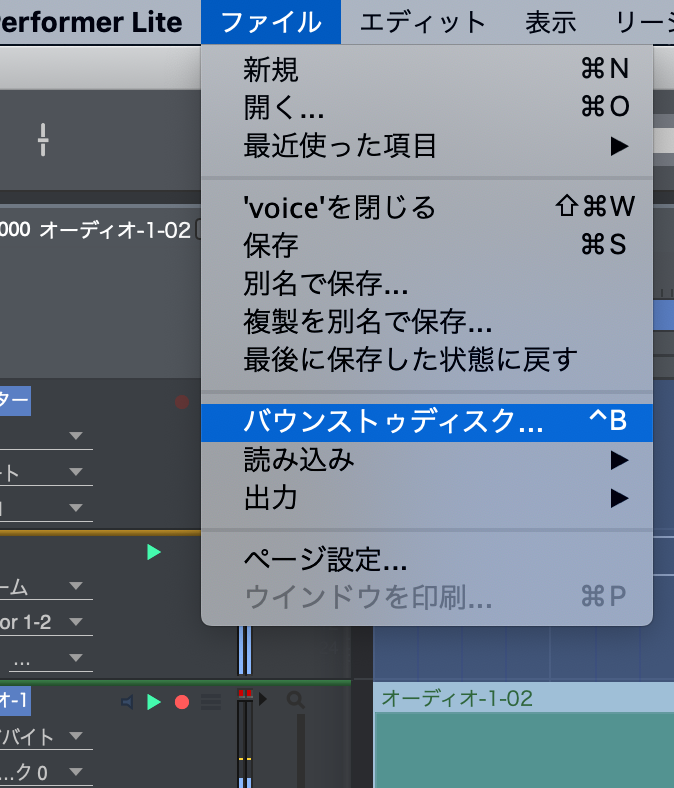Image resolution: width=674 pixels, height=788 pixels.
Task: Click the slider handle icon in top toolbar
Action: click(43, 139)
